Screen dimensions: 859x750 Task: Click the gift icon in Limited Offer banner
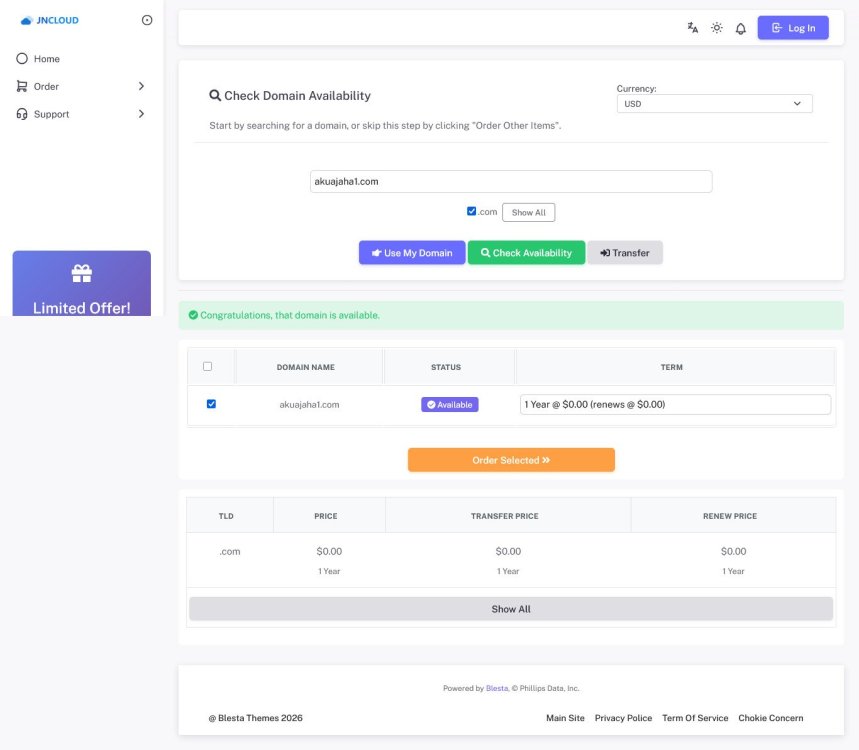81,273
